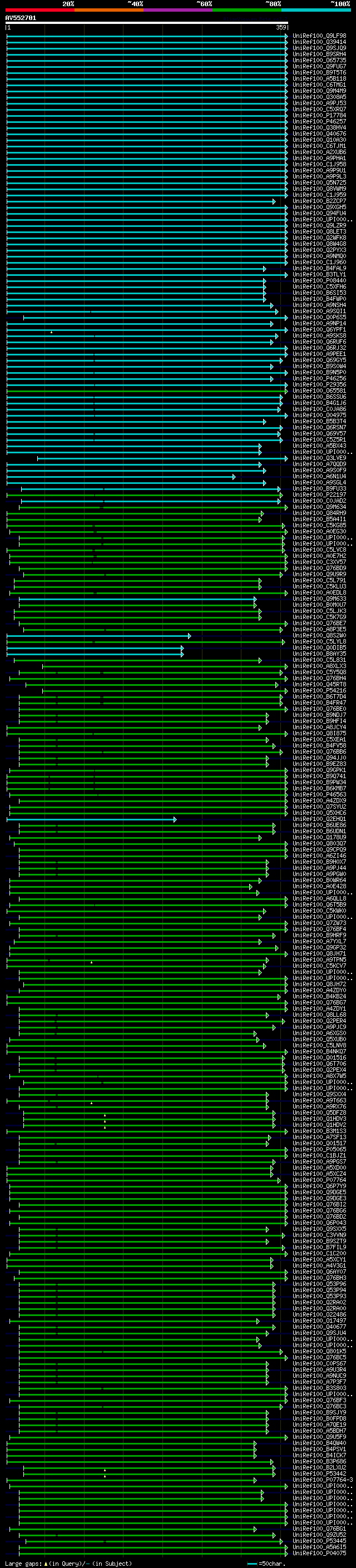Click hit label UniRef100_A9P9U1
The width and height of the screenshot is (356, 1568).
pyautogui.click(x=319, y=171)
